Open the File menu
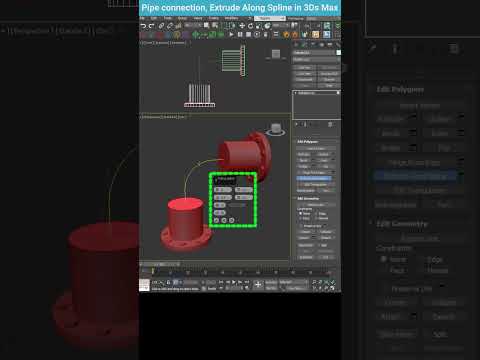This screenshot has width=480, height=360. click(x=143, y=18)
